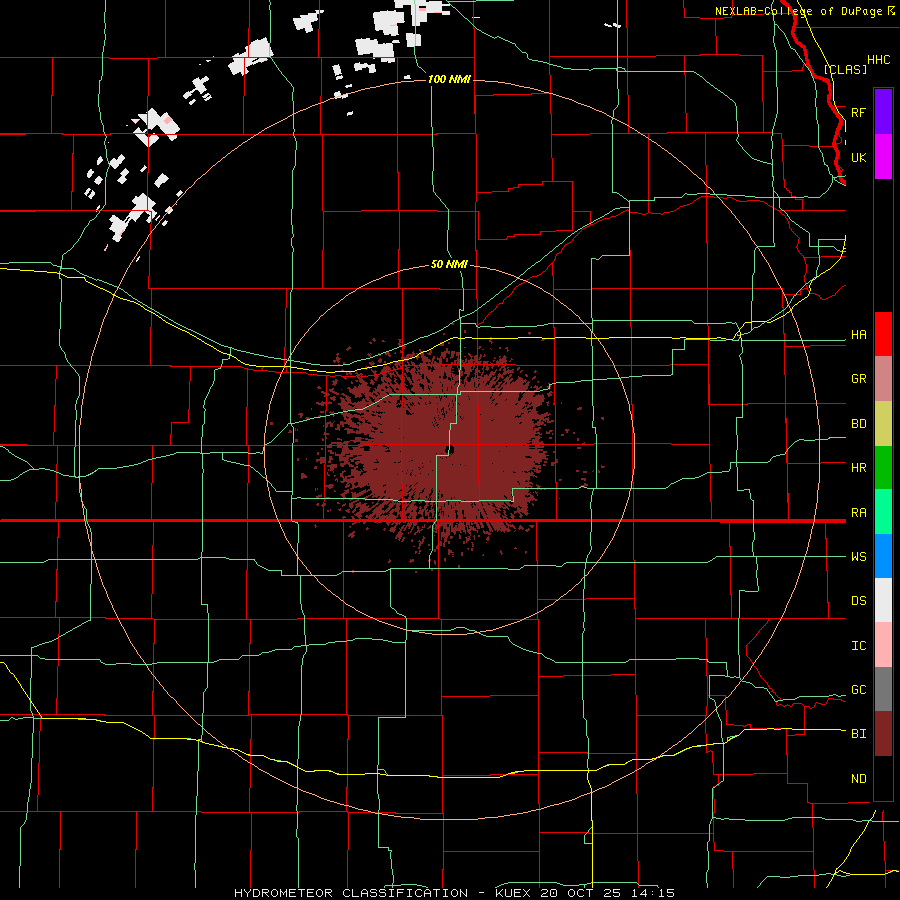Viewport: 900px width, 900px height.
Task: Click the HR legend label
Action: click(858, 467)
